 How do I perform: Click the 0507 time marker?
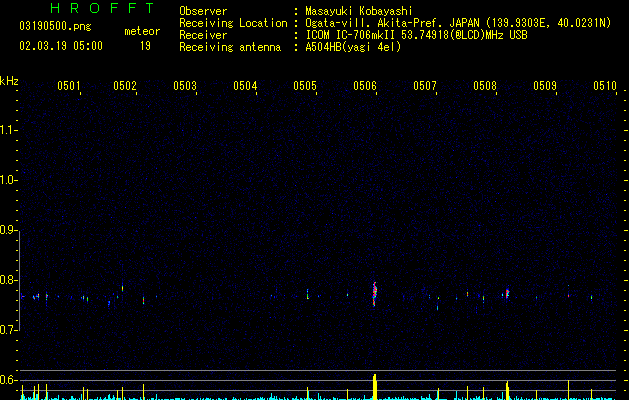pyautogui.click(x=425, y=86)
